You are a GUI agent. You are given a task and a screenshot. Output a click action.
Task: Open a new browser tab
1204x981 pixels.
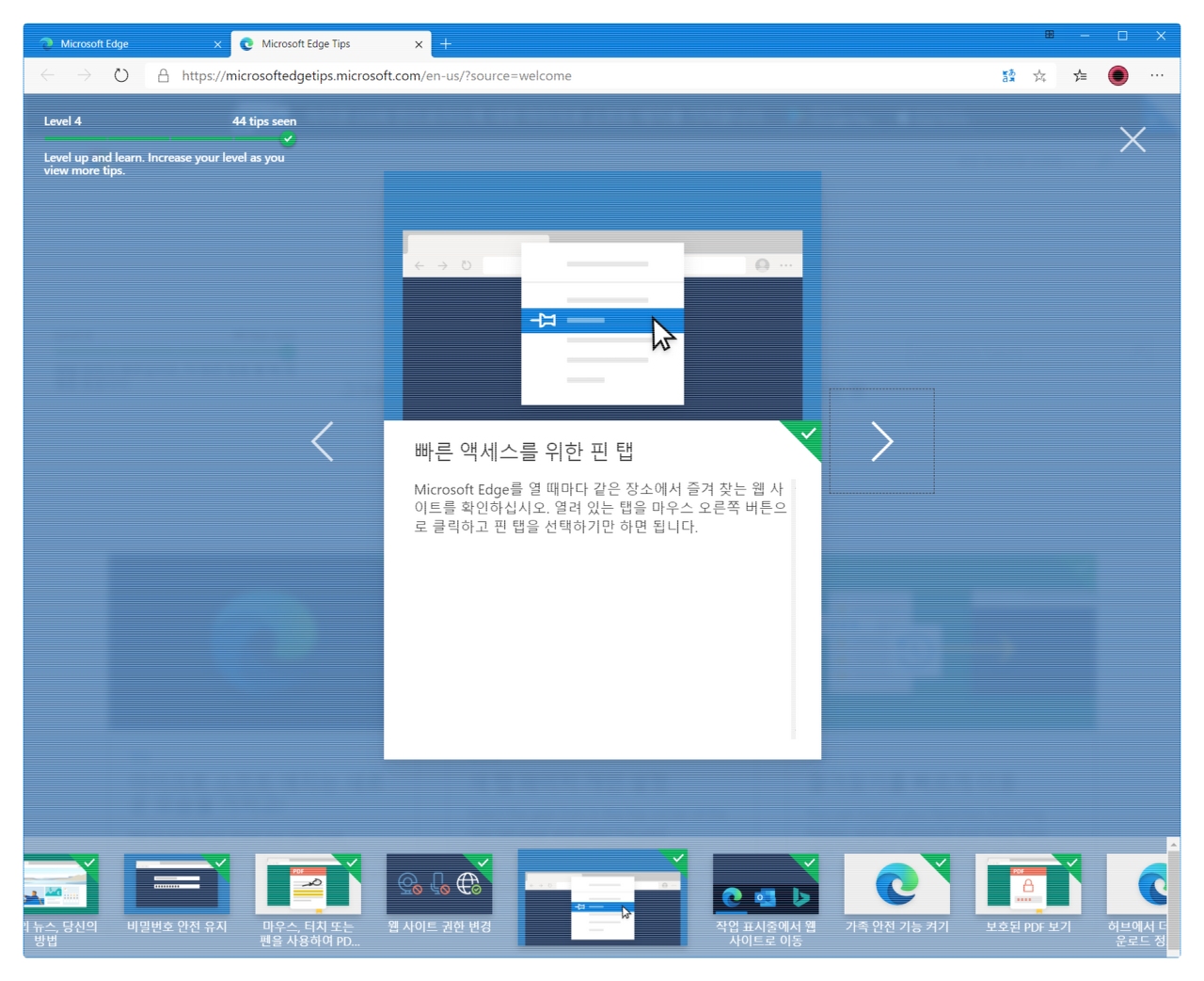coord(446,43)
